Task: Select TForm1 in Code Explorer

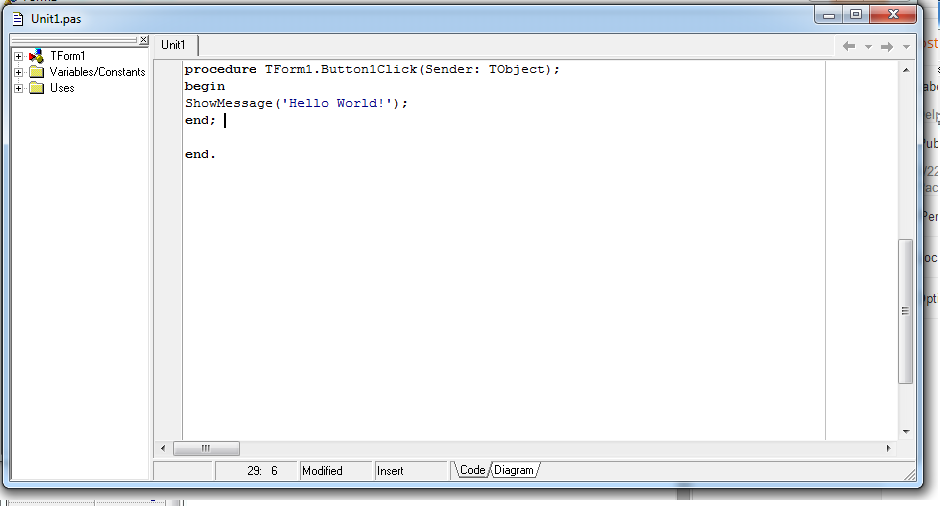Action: click(x=67, y=56)
